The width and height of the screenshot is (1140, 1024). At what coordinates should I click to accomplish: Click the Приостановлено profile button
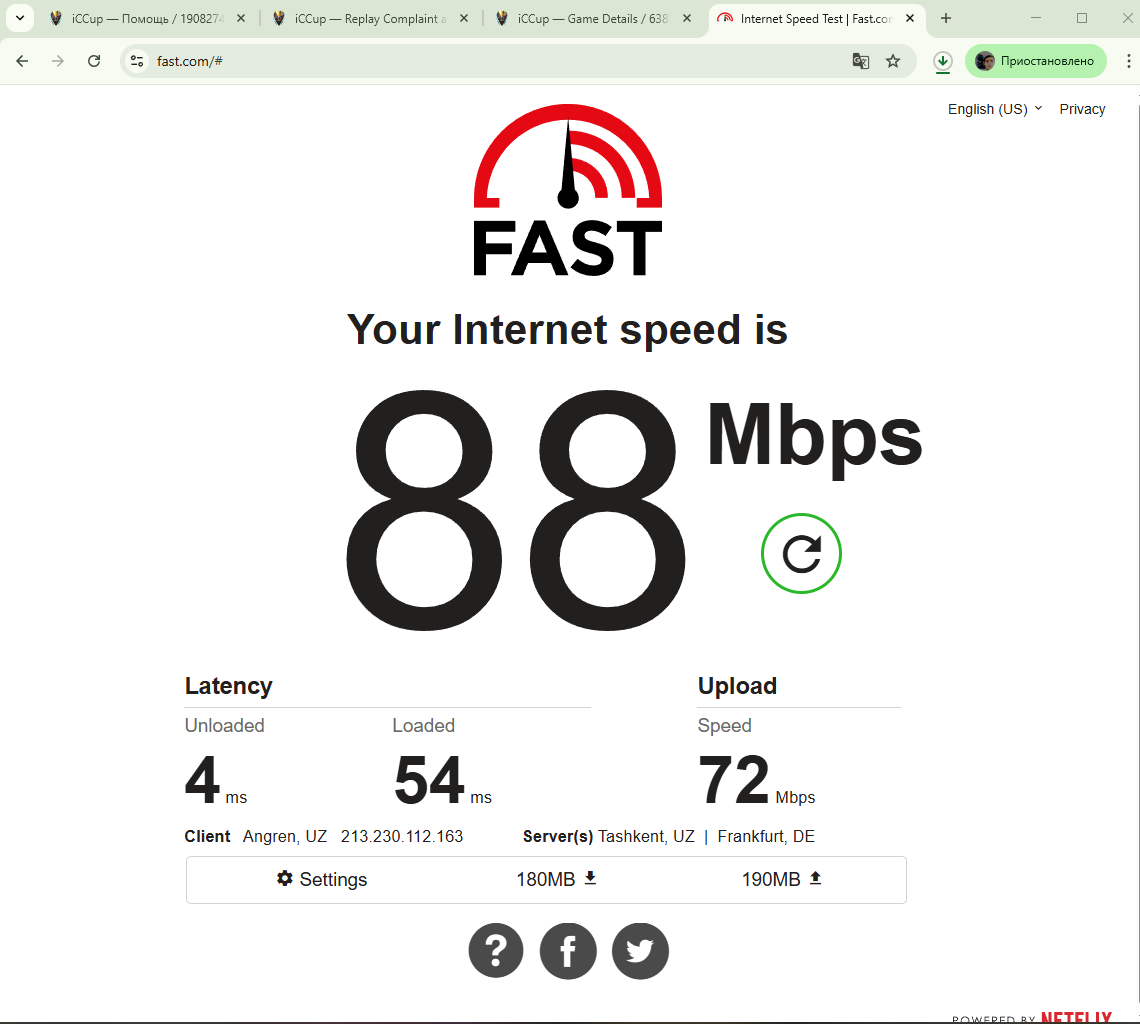[1035, 61]
